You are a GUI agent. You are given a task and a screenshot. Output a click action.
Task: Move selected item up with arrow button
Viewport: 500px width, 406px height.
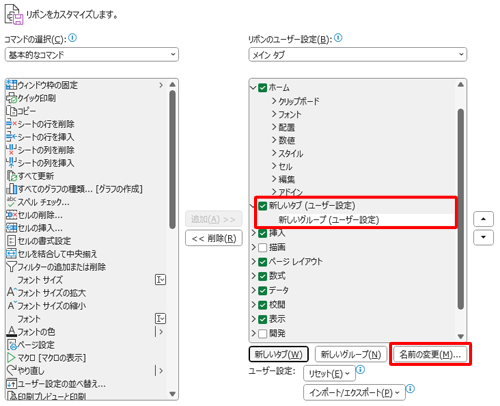tap(483, 219)
